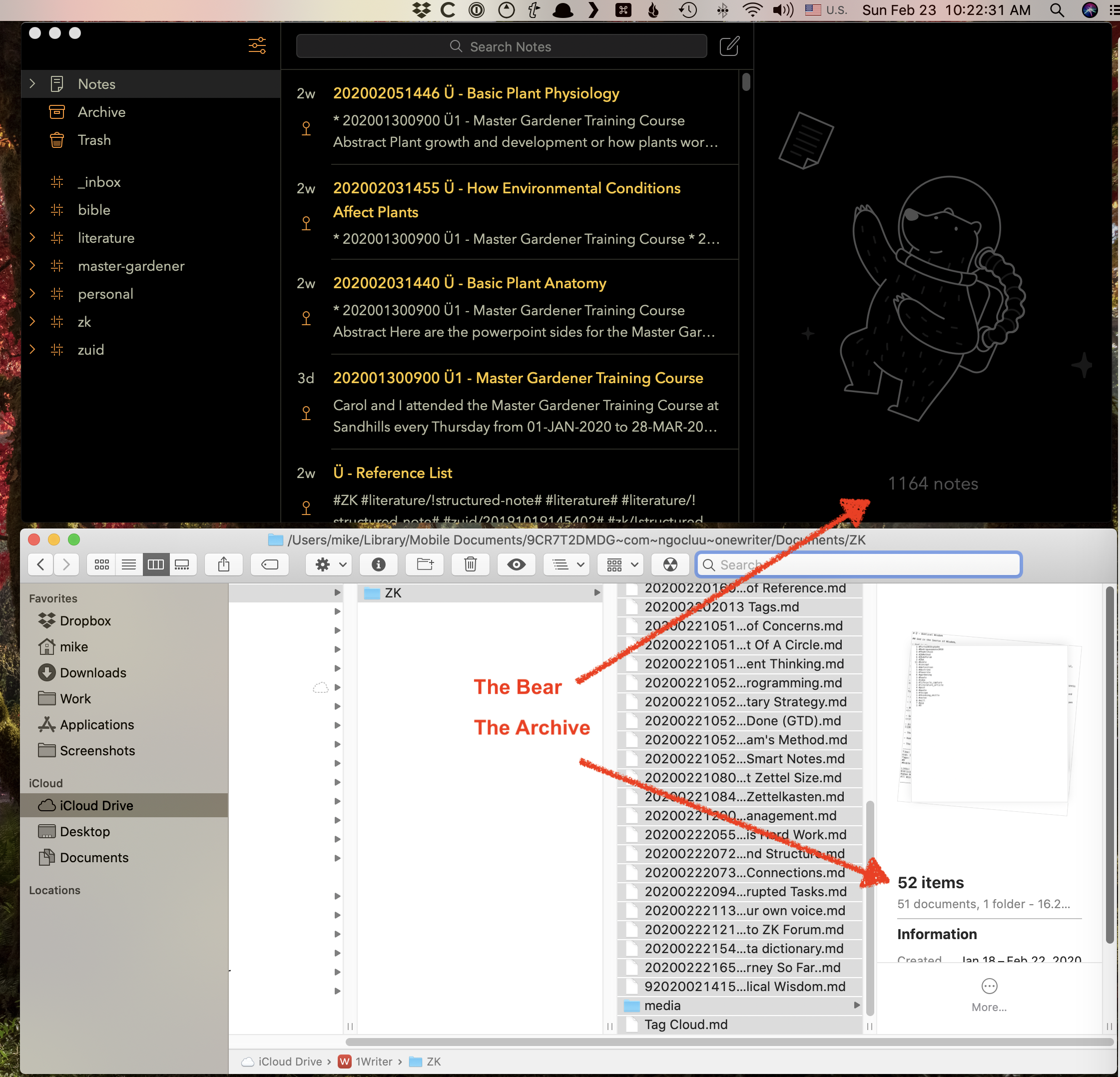Image resolution: width=1120 pixels, height=1077 pixels.
Task: Create a new note in Bear
Action: 729,46
